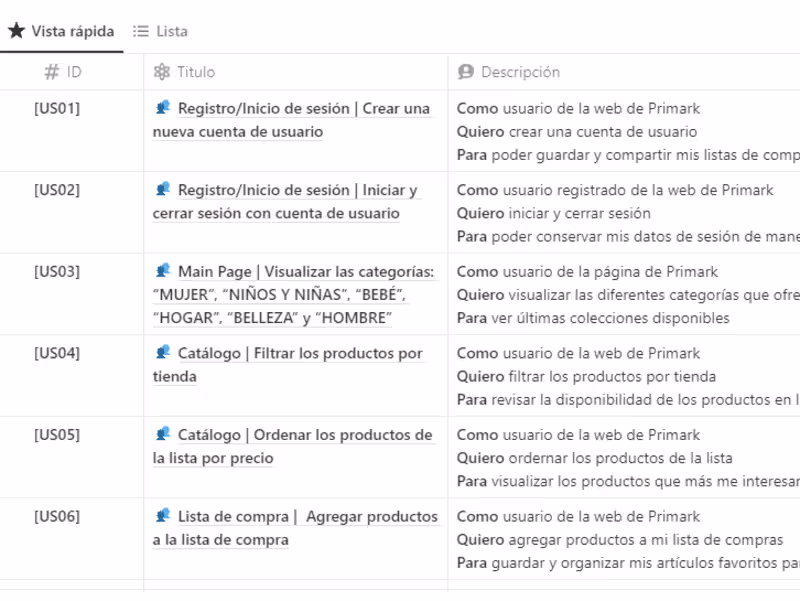Click the list icon beside Lista
This screenshot has width=800, height=601.
[x=141, y=32]
